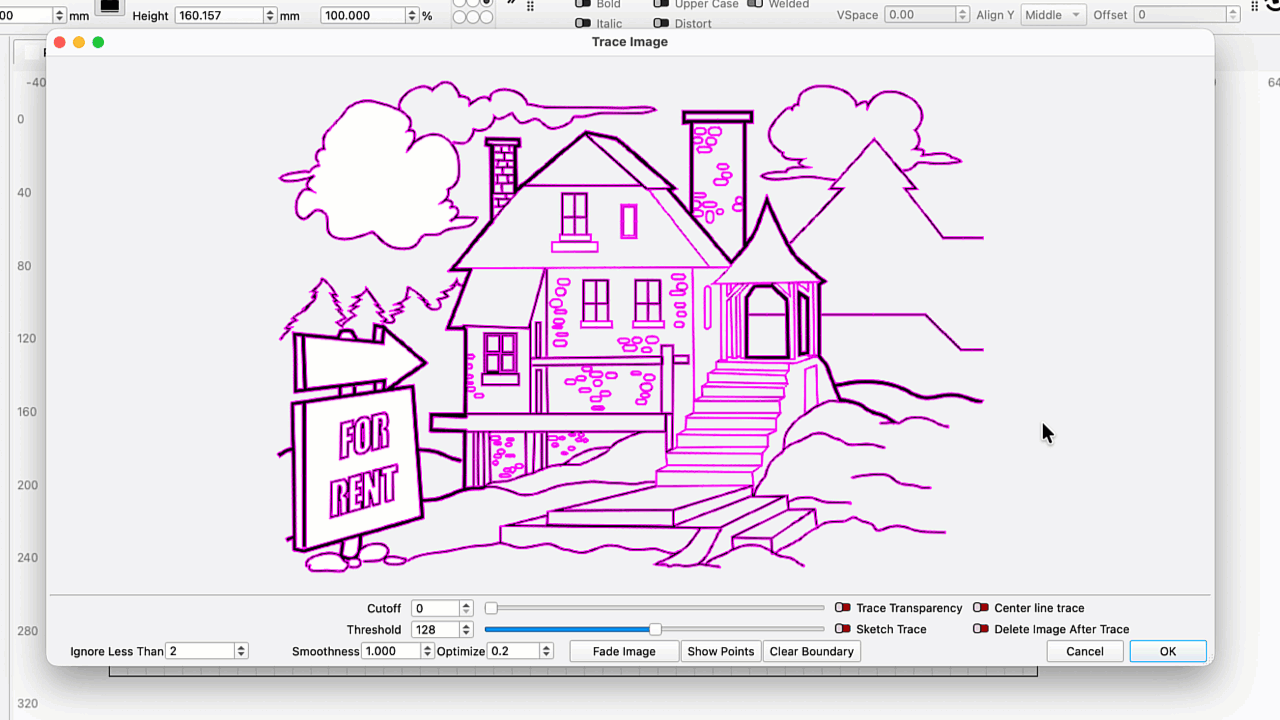The width and height of the screenshot is (1280, 720).
Task: Toggle the Distort text switch
Action: coord(661,23)
